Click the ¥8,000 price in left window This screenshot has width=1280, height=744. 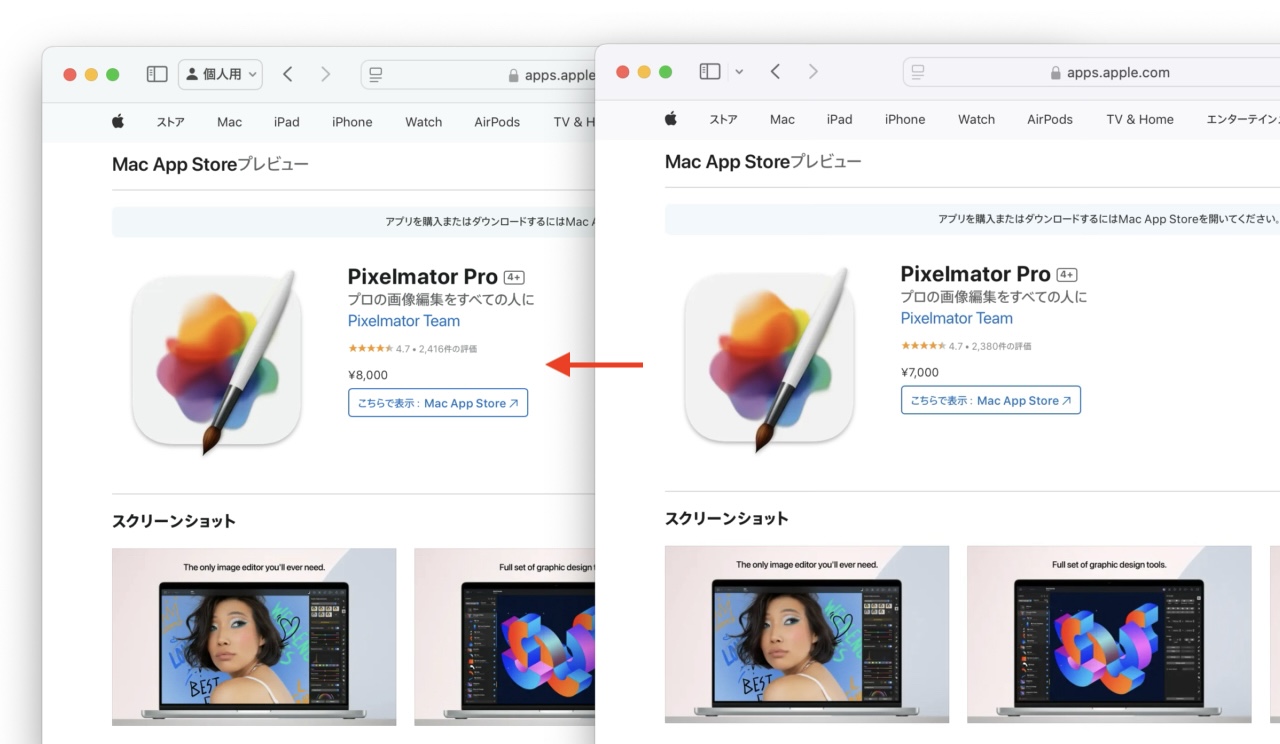coord(368,375)
